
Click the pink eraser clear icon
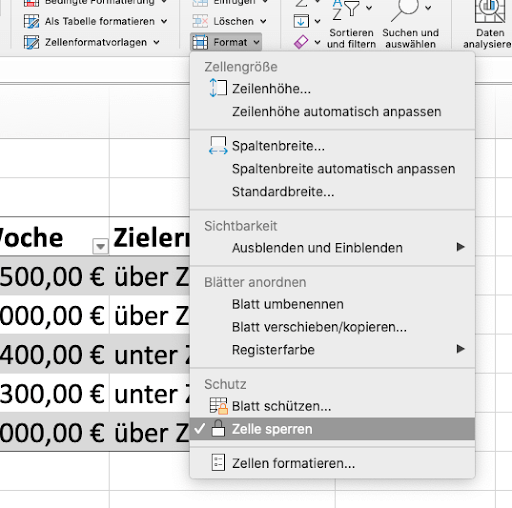[301, 42]
